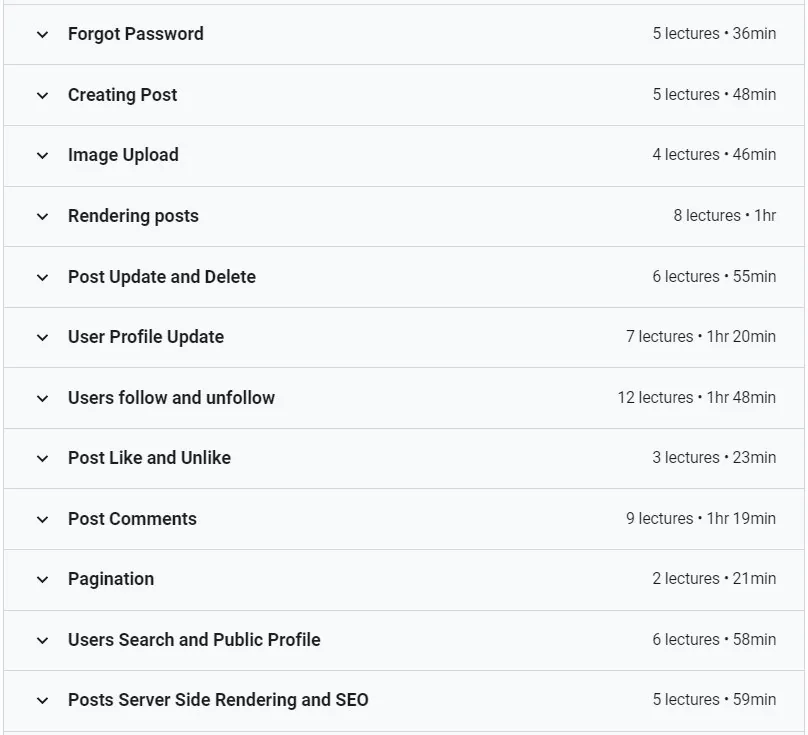Click the '2 lectures • 21min' Pagination summary
Screen dimensions: 808x735
pos(714,578)
